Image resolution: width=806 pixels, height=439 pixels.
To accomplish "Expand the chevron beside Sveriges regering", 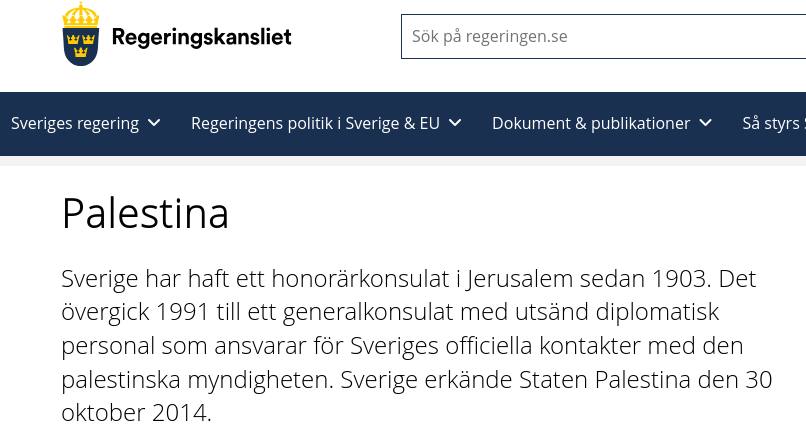I will tap(154, 123).
